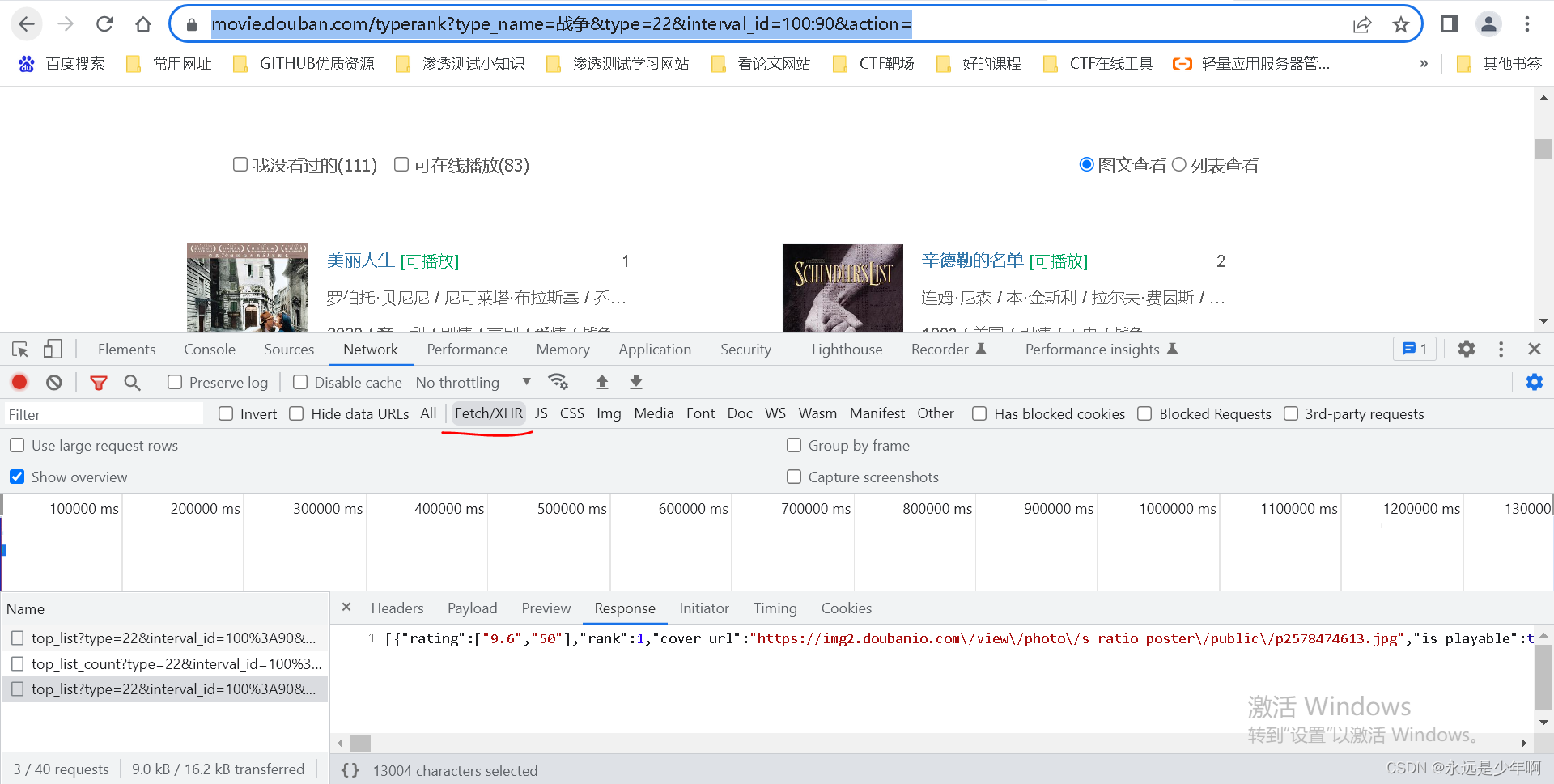Stop recording the network log
Screen dimensions: 1554x784
19,382
